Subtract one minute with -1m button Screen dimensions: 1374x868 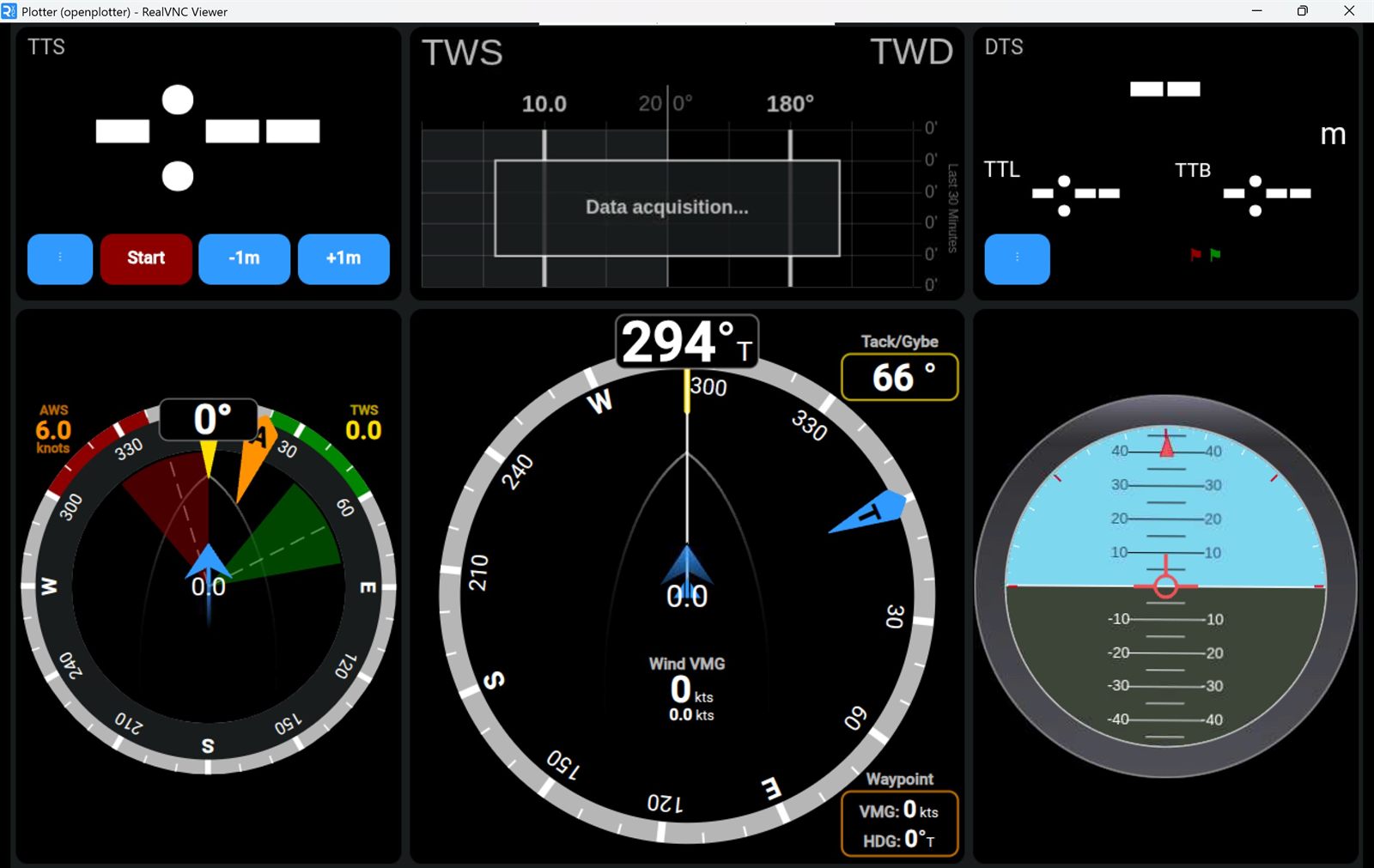point(244,258)
